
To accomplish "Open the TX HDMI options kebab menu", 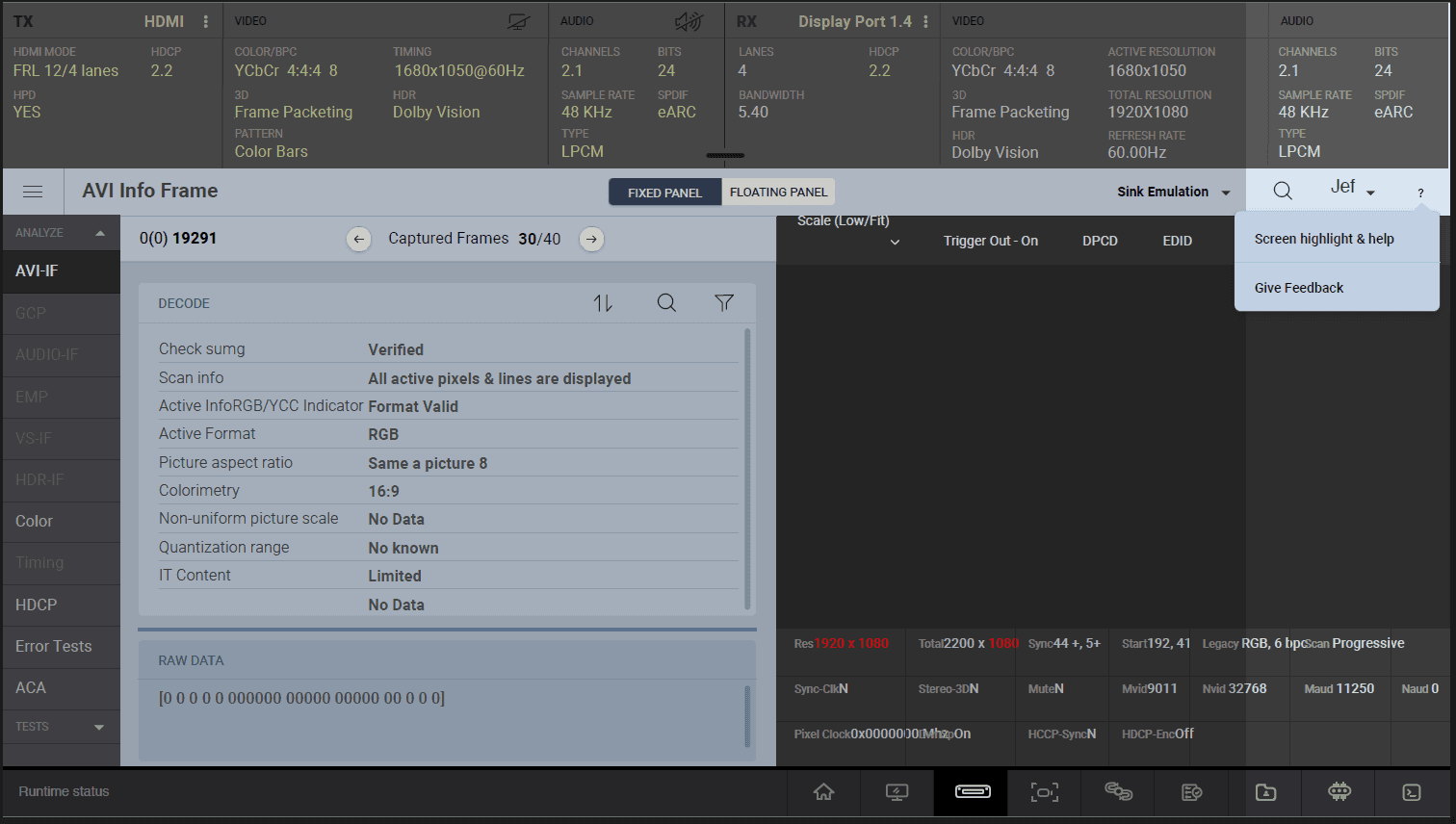I will coord(205,21).
